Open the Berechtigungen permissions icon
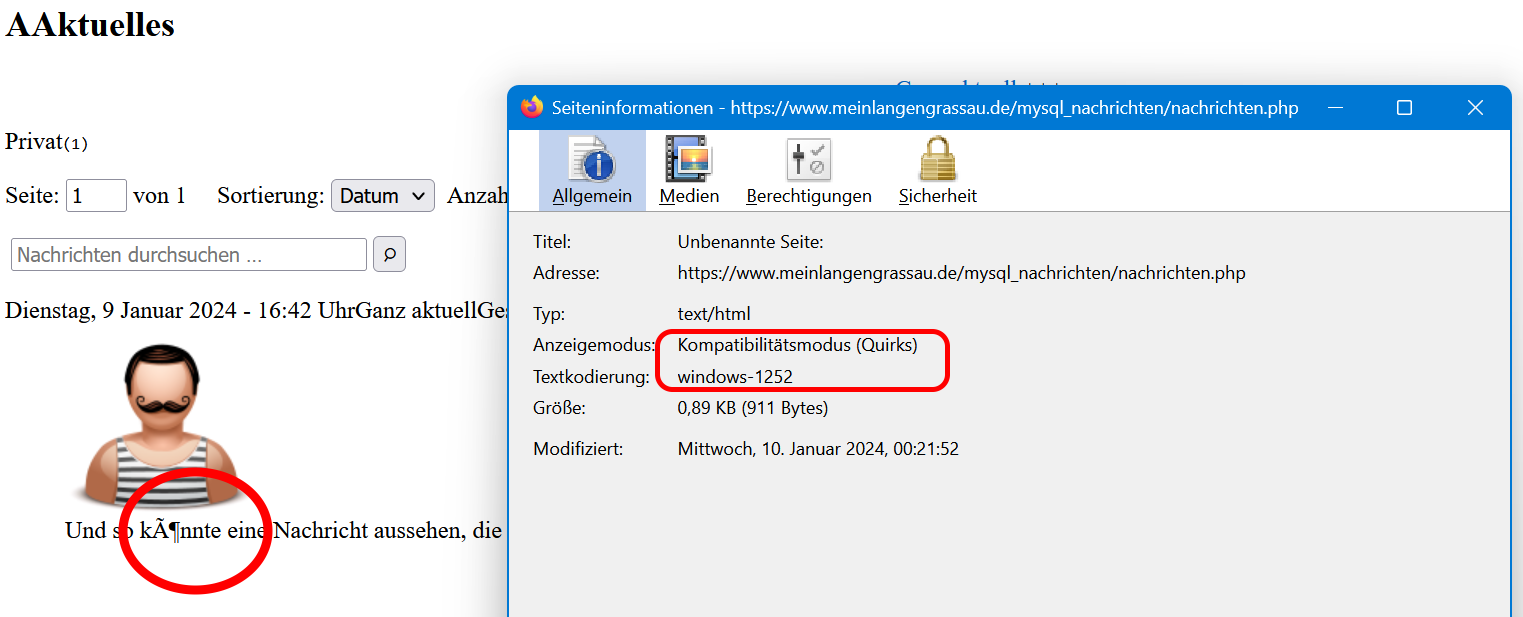This screenshot has width=1523, height=617. 809,161
